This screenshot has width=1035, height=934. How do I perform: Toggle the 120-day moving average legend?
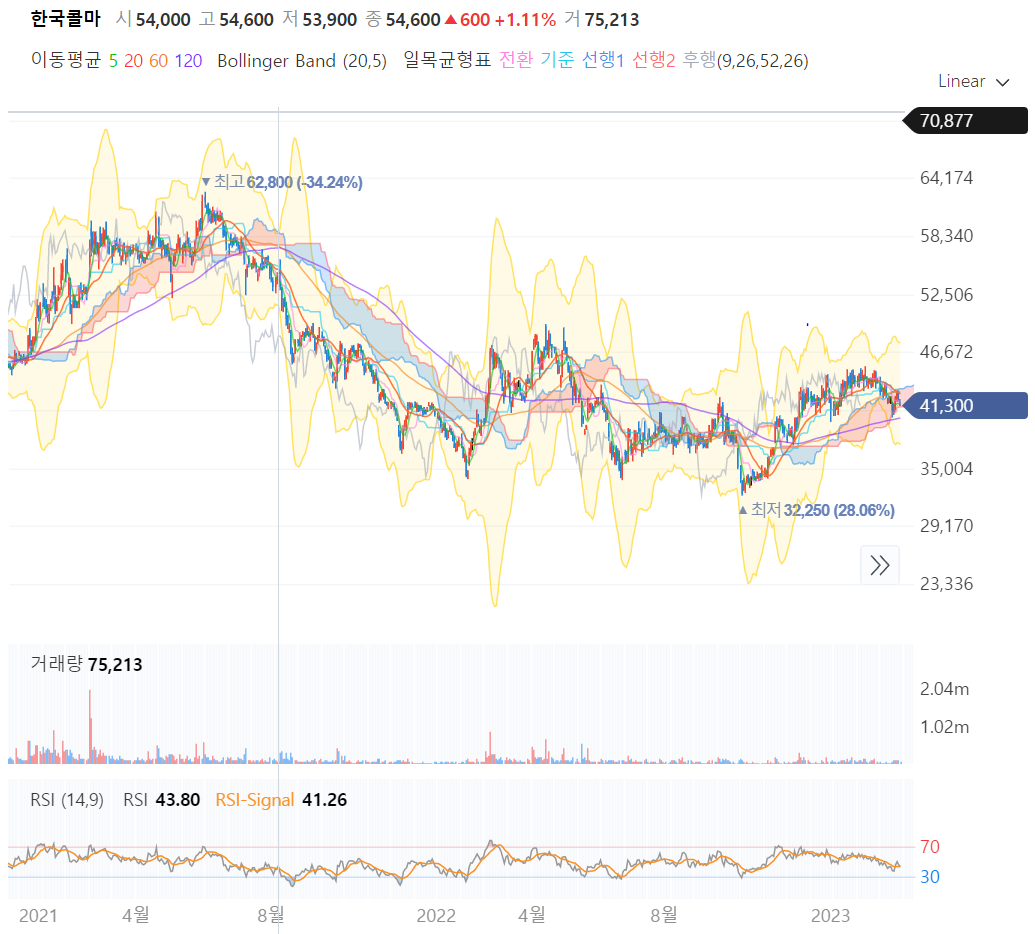[188, 61]
